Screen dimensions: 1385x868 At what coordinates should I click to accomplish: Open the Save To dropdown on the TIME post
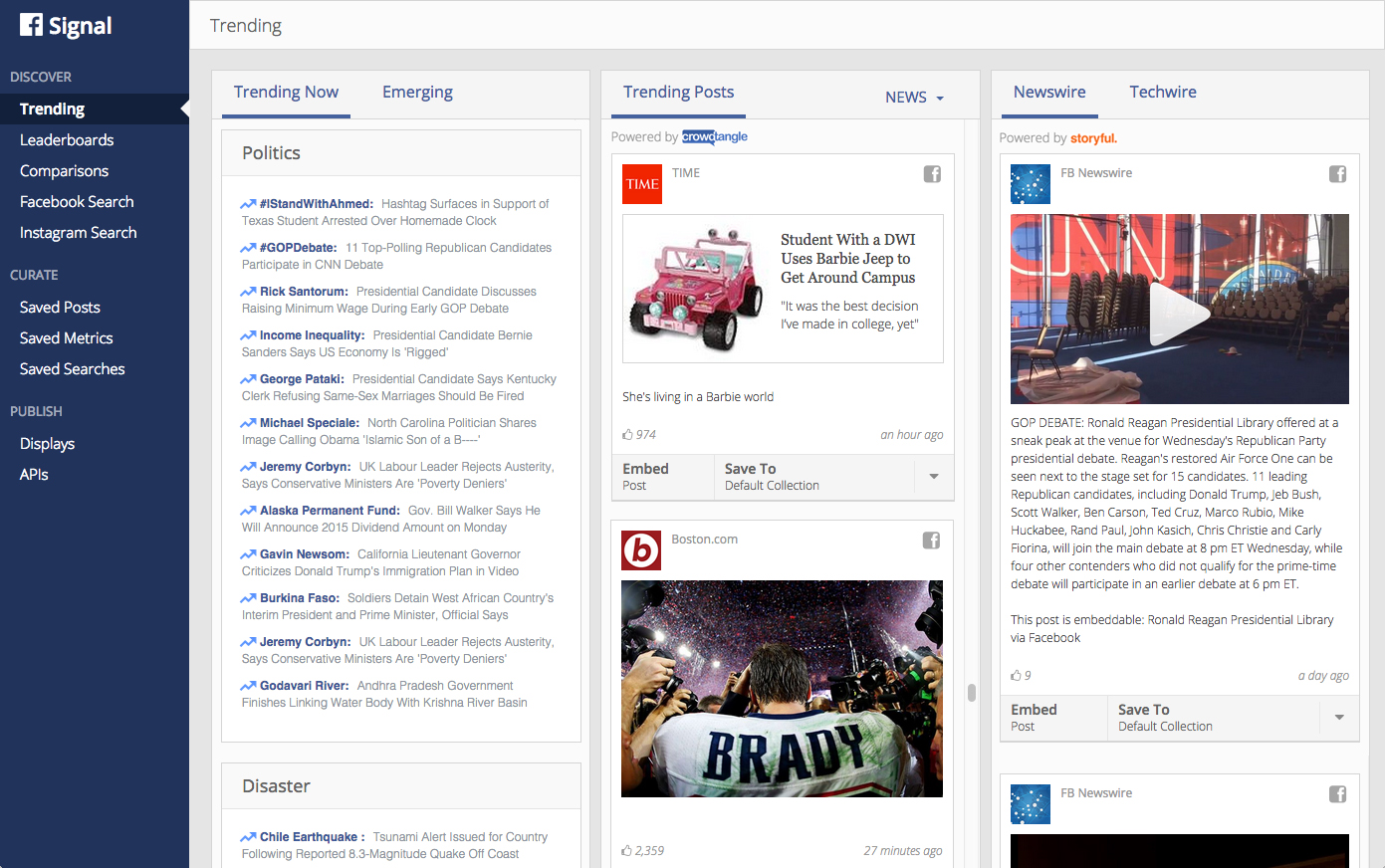coord(934,477)
